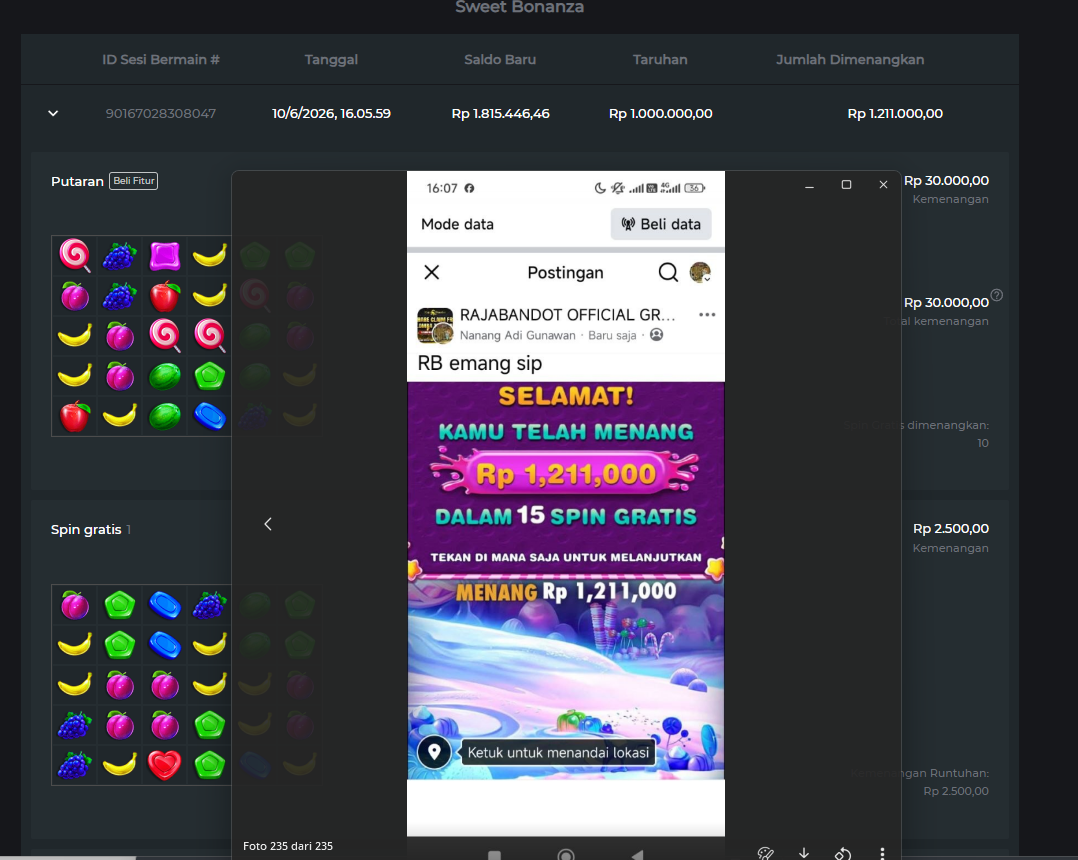Image resolution: width=1078 pixels, height=860 pixels.
Task: Open the edit palette icon in the photo viewer
Action: tap(765, 854)
